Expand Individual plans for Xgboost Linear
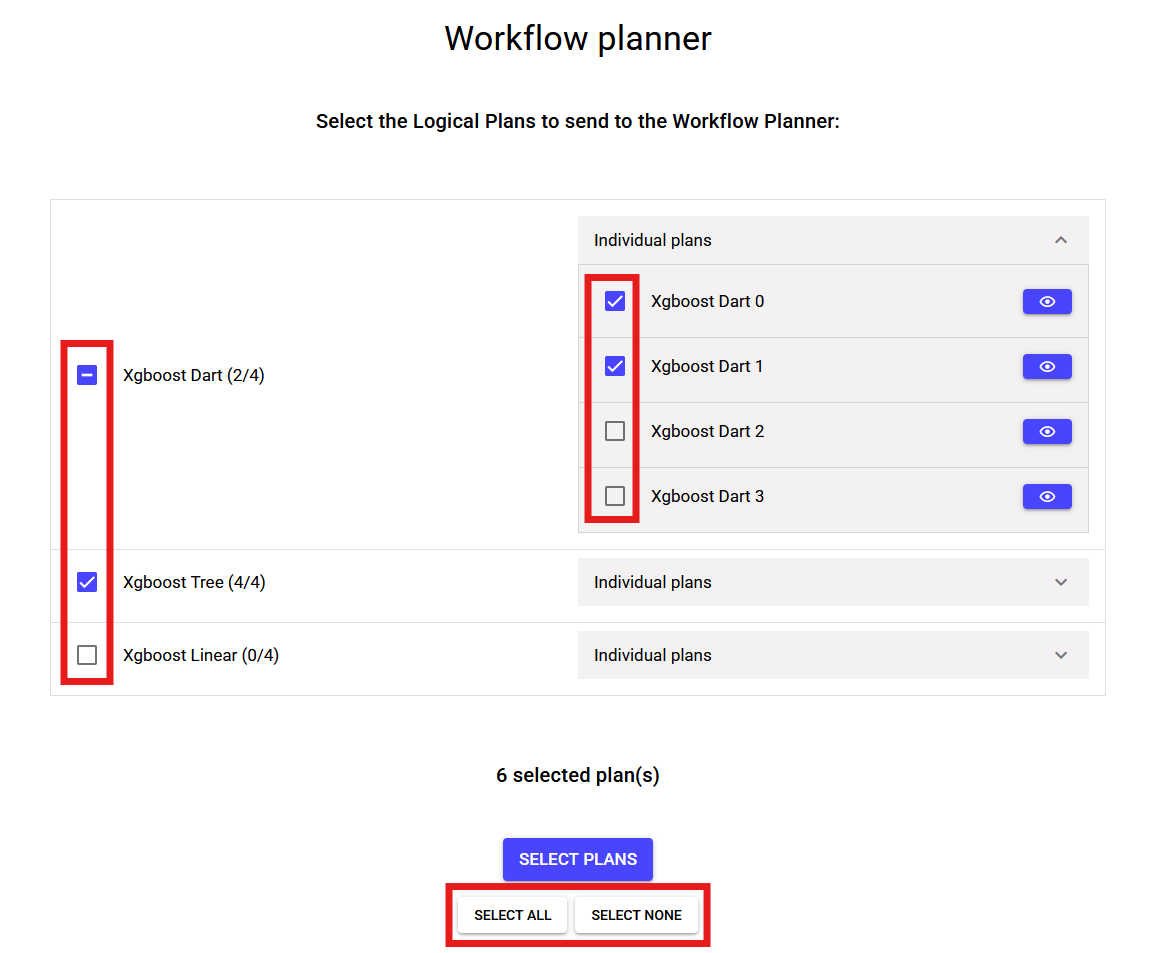 click(x=1060, y=654)
